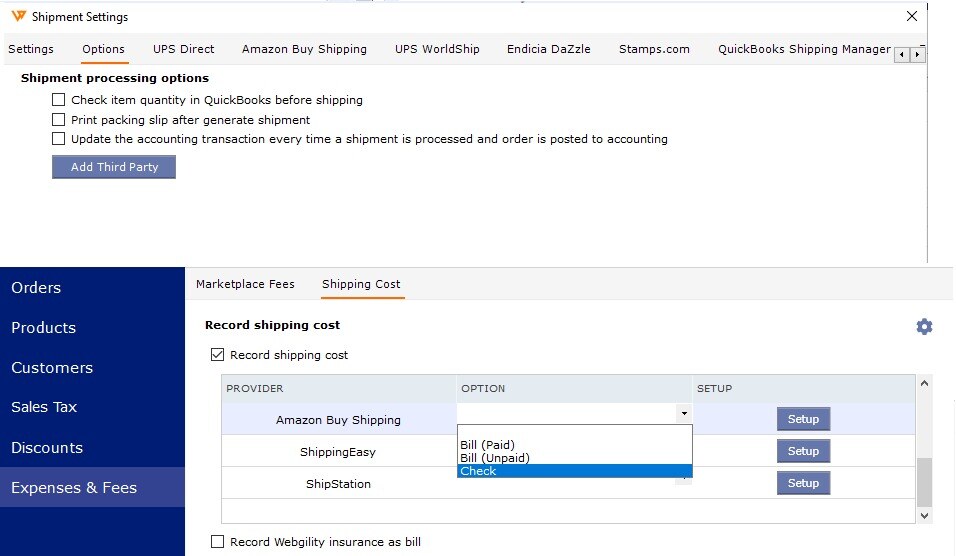
Task: Click the Webgility logo in Shipment Settings
Action: coord(18,16)
